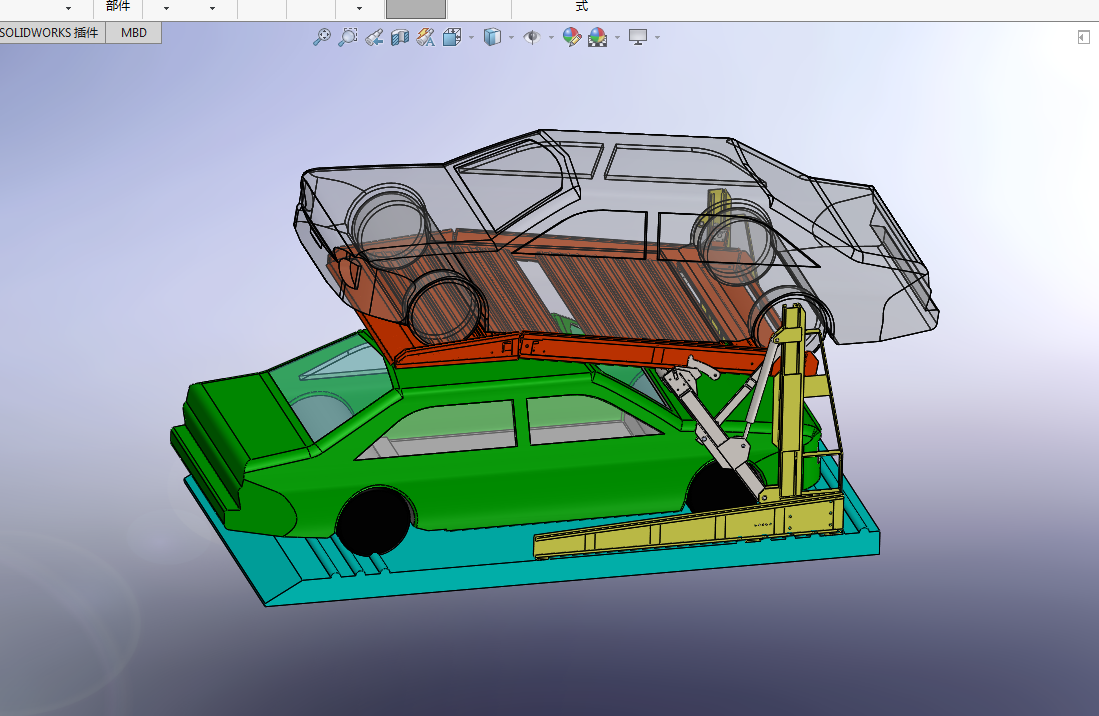
Task: Expand the collapsed task pane at top right
Action: pos(1083,37)
